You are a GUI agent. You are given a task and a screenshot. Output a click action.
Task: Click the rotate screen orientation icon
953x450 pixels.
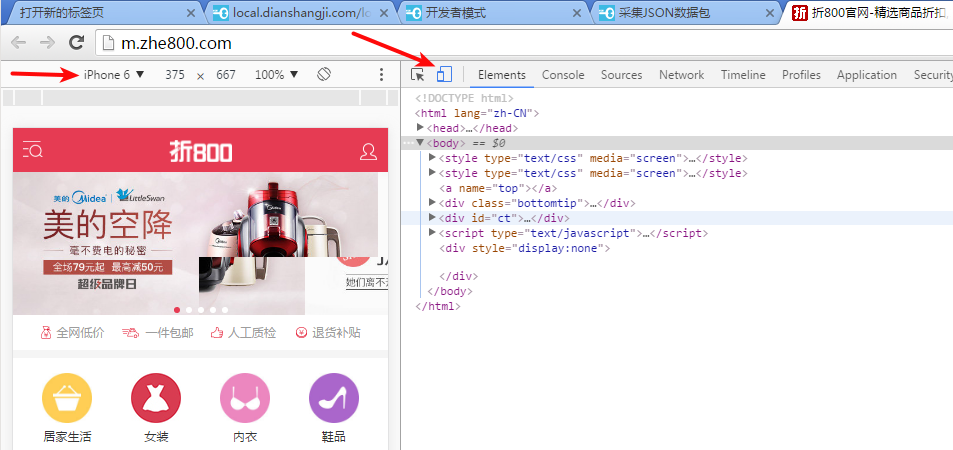coord(324,75)
